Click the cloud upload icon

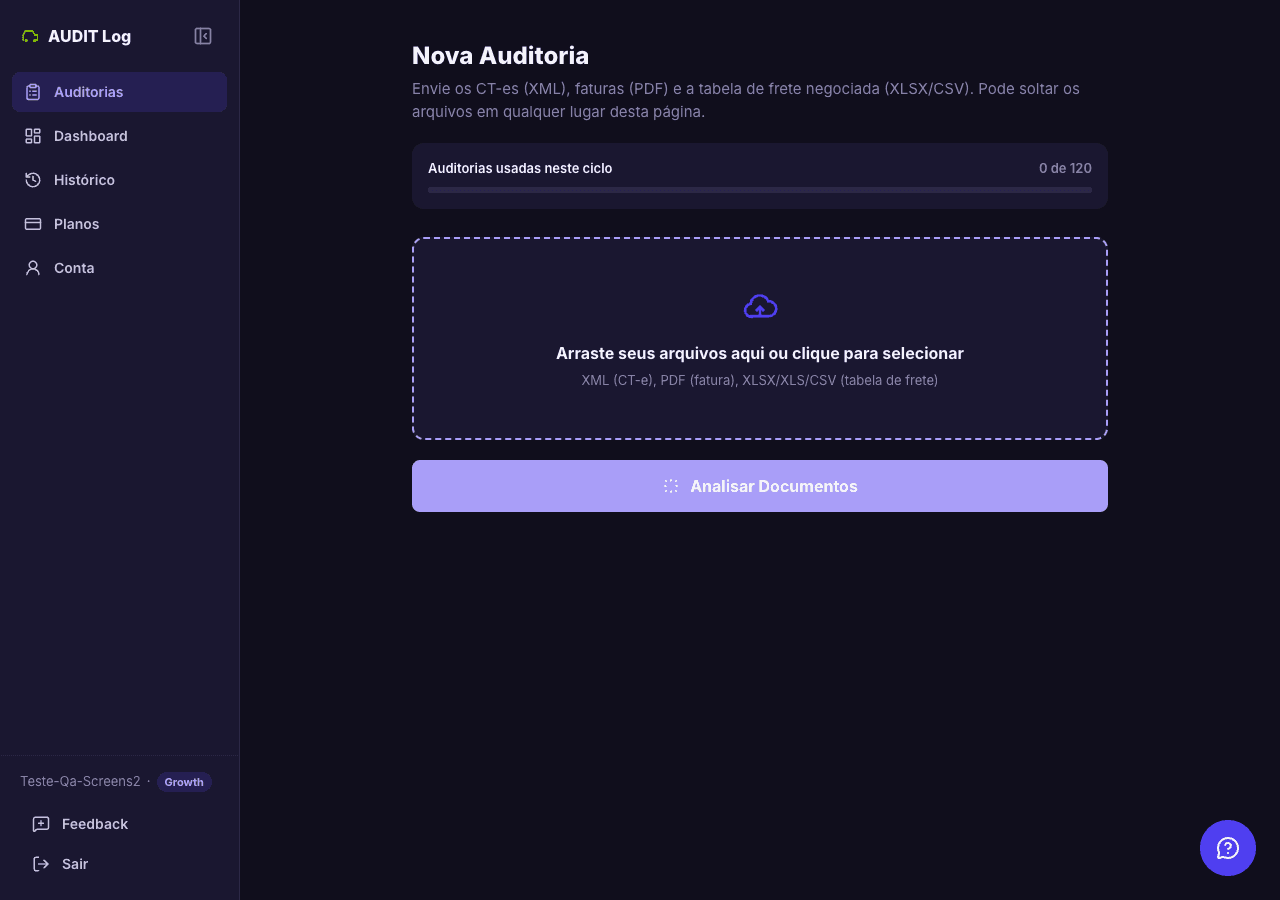pos(760,306)
